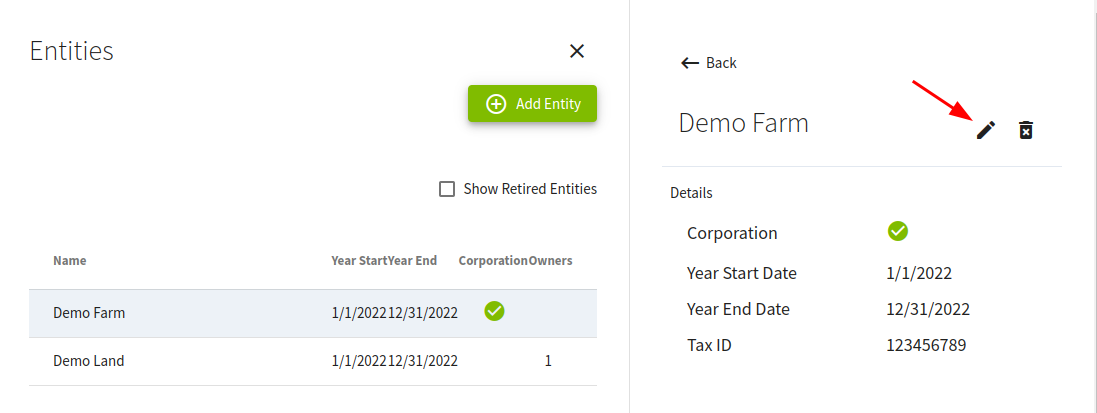Sort by the Year End column header

pyautogui.click(x=412, y=261)
